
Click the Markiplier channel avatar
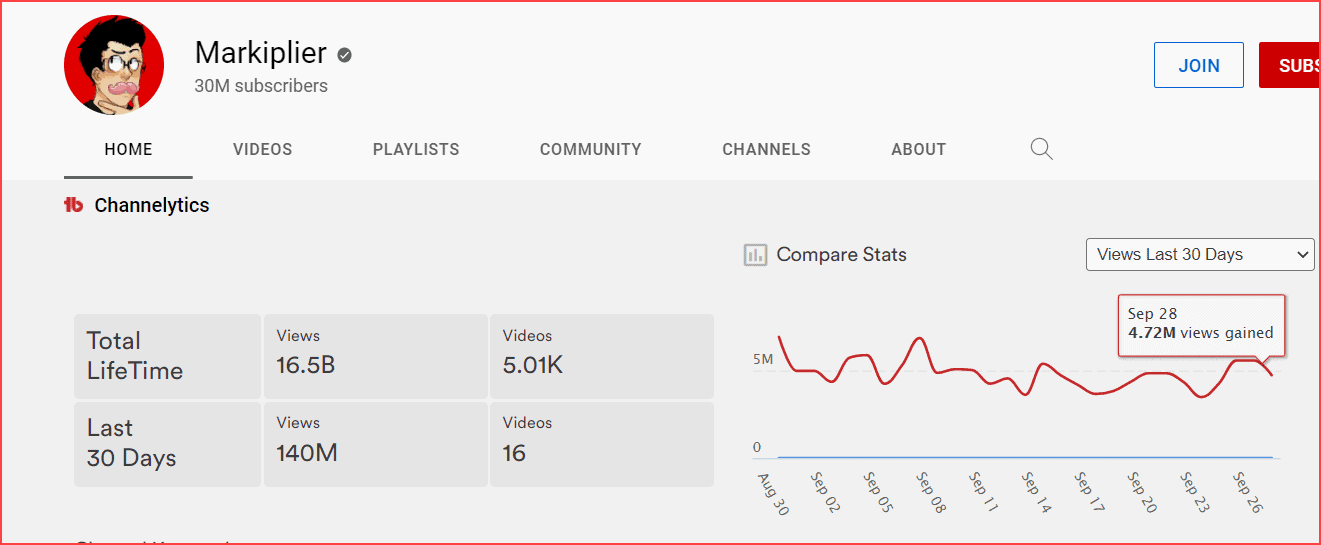pyautogui.click(x=114, y=65)
